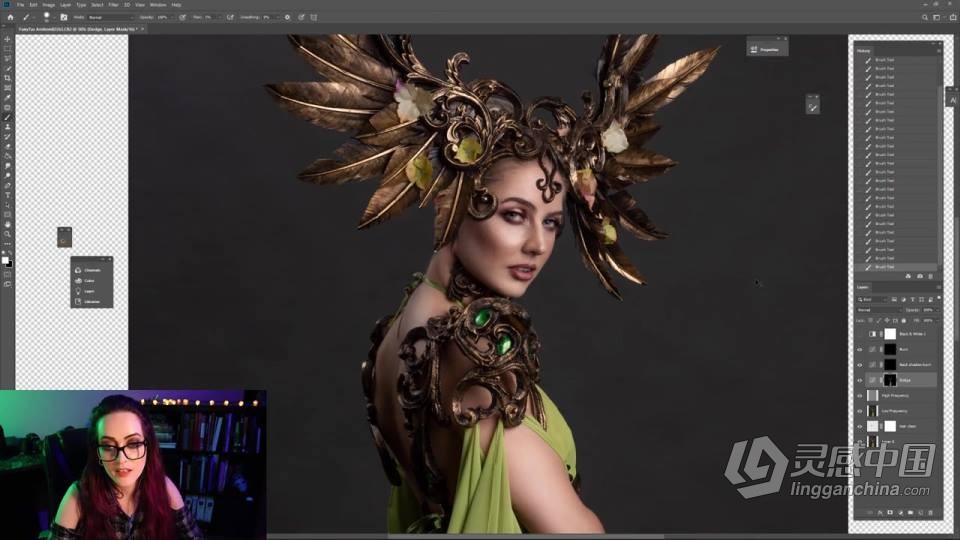
Task: Select the Dodge tool
Action: pos(7,176)
